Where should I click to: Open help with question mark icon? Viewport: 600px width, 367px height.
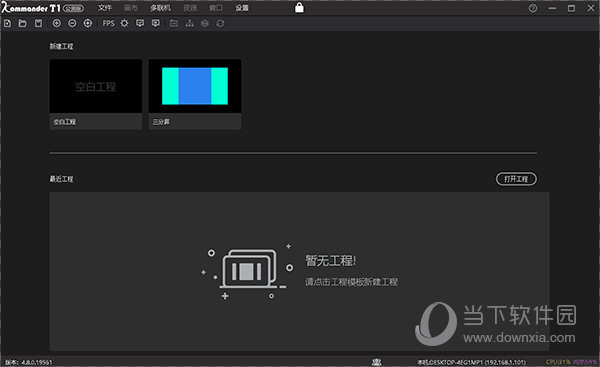533,8
